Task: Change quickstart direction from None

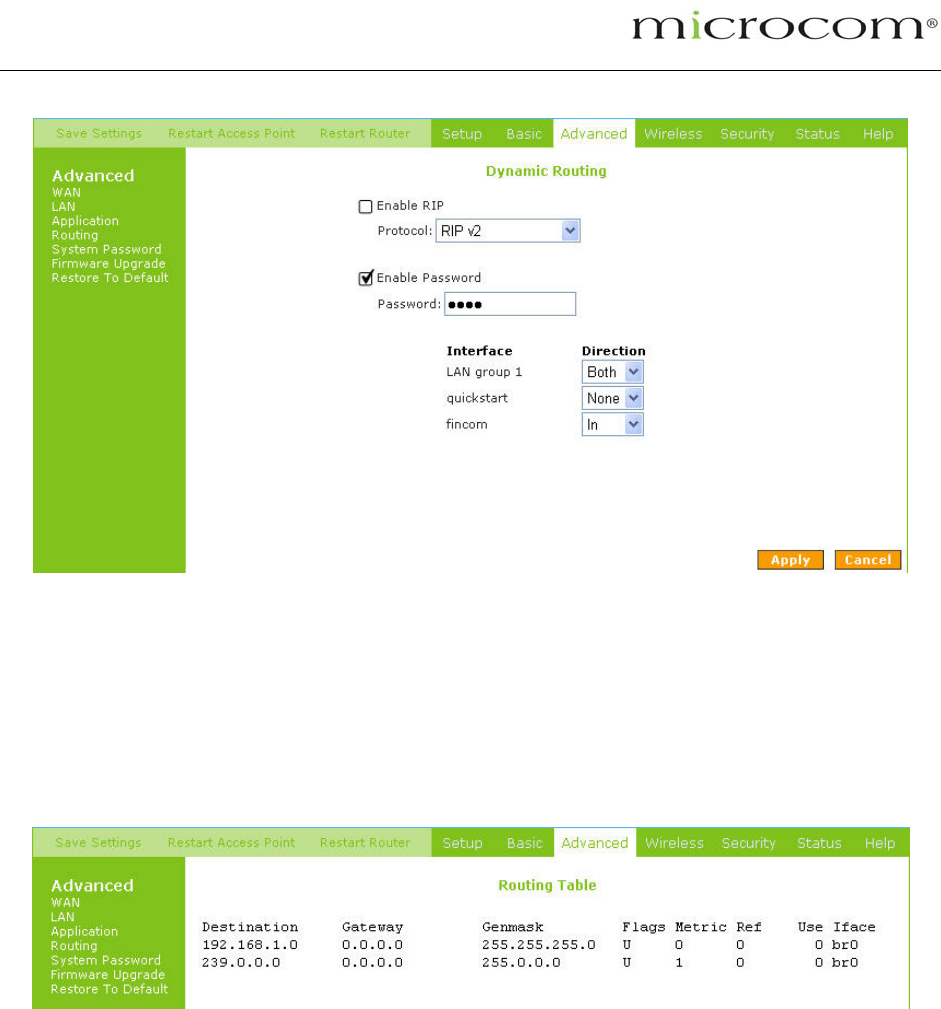Action: [x=612, y=398]
